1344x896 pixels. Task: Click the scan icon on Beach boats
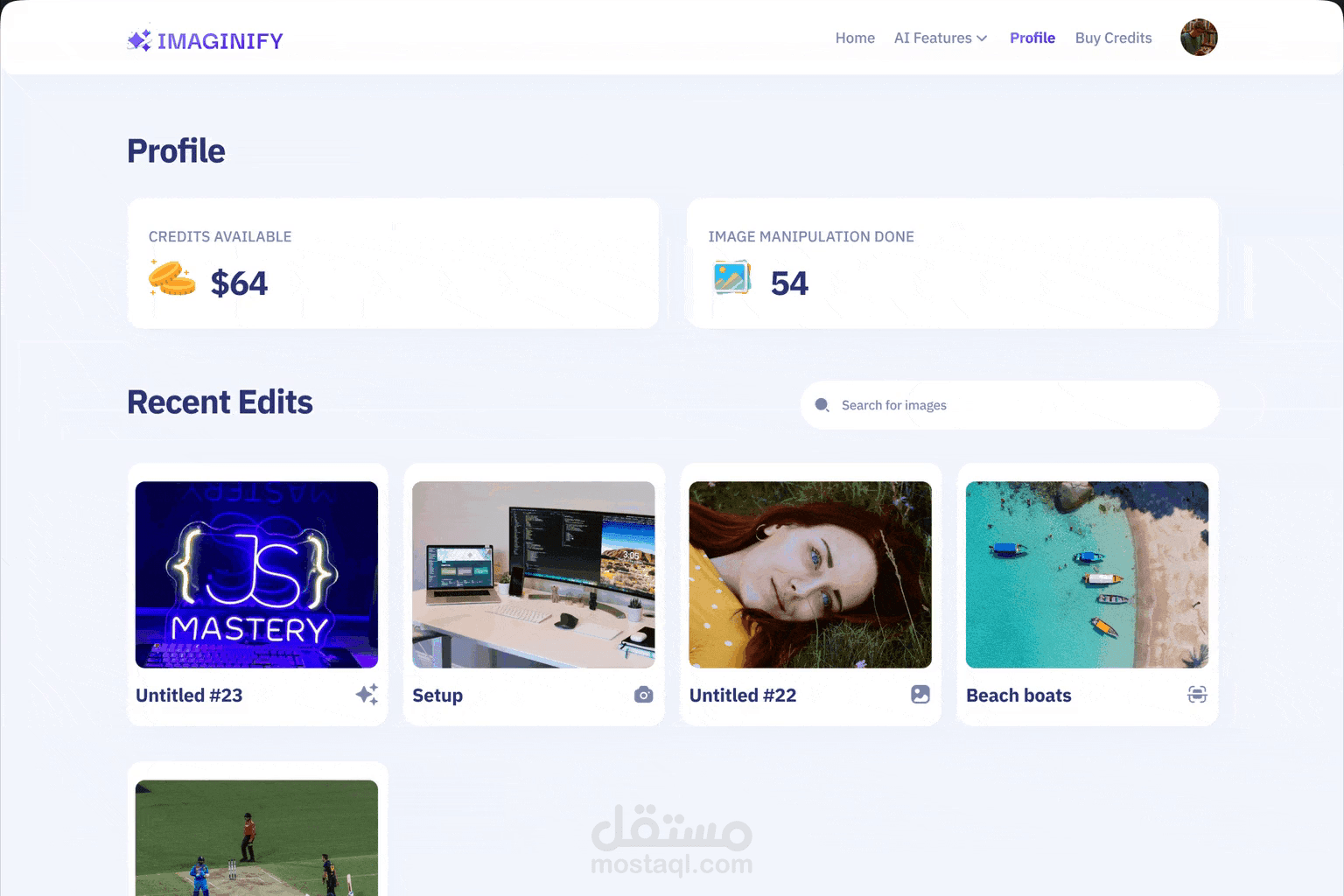click(1197, 694)
